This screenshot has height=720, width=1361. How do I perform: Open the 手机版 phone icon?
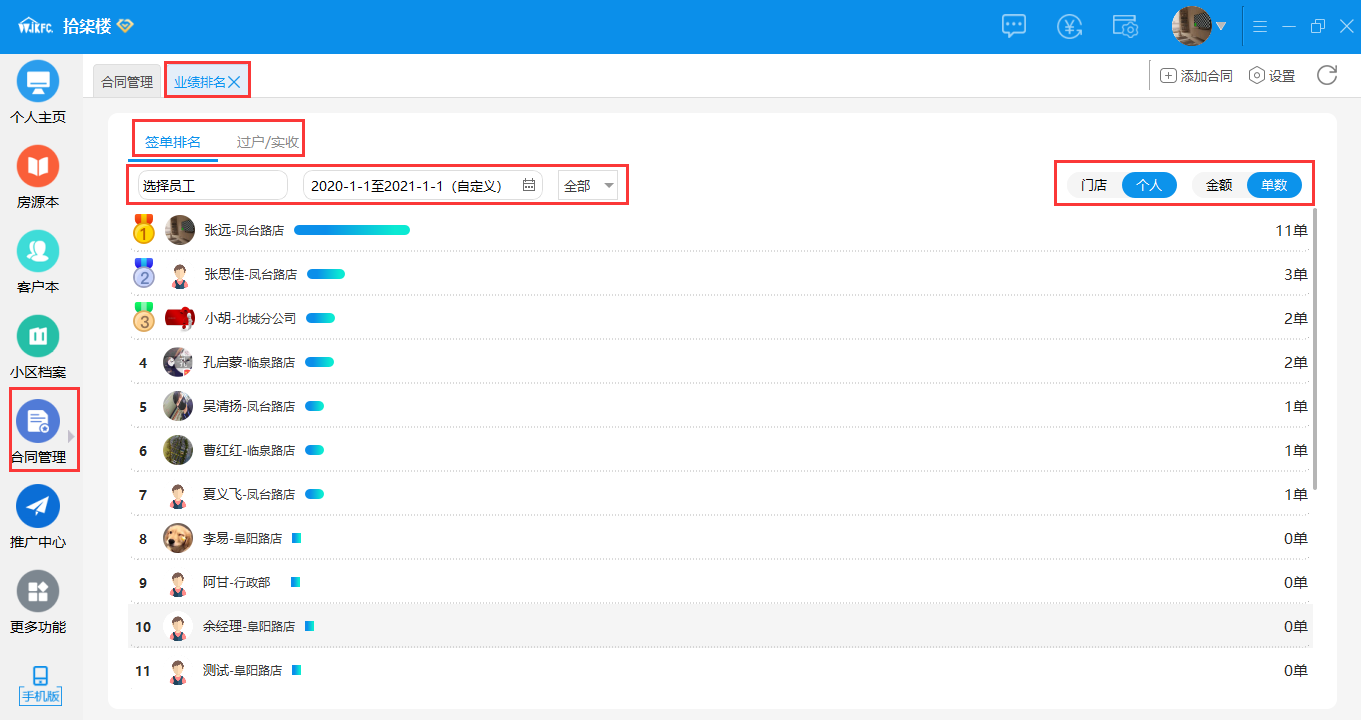coord(41,684)
